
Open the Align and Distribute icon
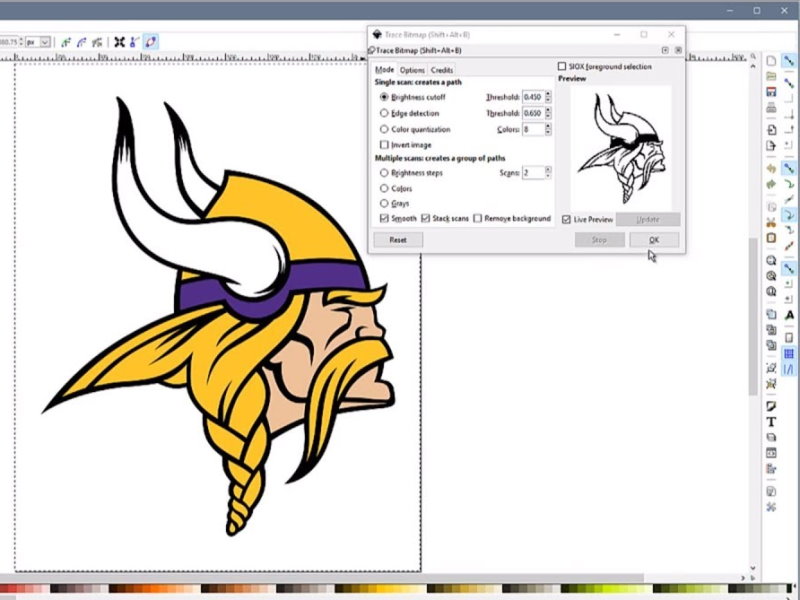pyautogui.click(x=771, y=468)
